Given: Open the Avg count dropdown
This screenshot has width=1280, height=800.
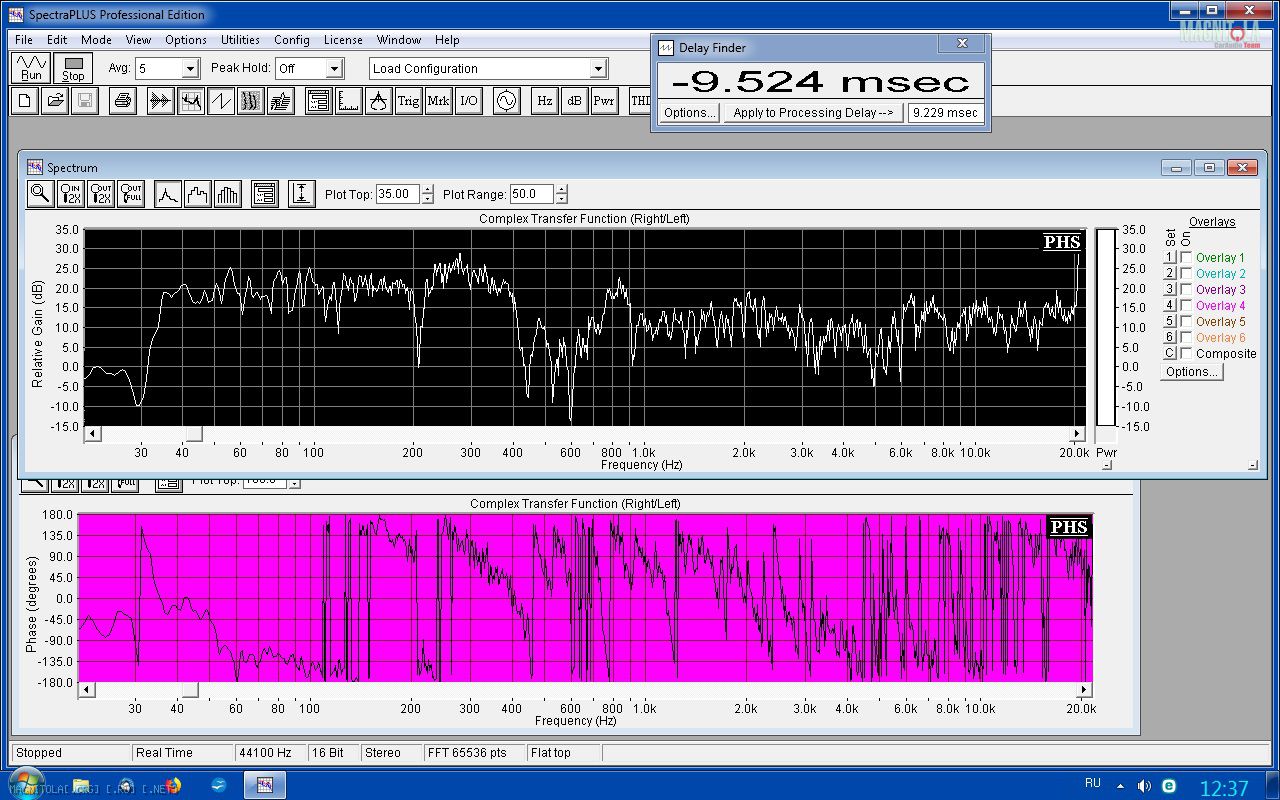Looking at the screenshot, I should point(190,69).
